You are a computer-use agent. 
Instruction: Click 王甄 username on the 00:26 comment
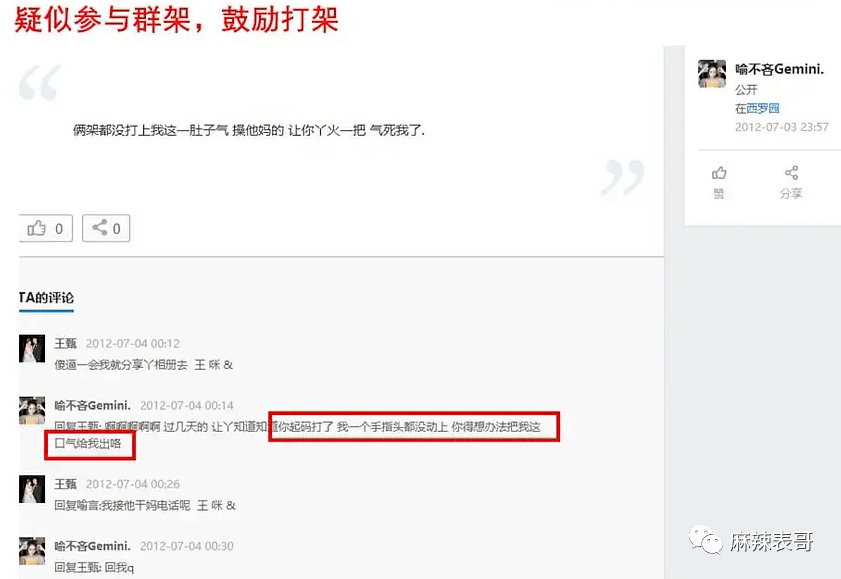pyautogui.click(x=65, y=484)
